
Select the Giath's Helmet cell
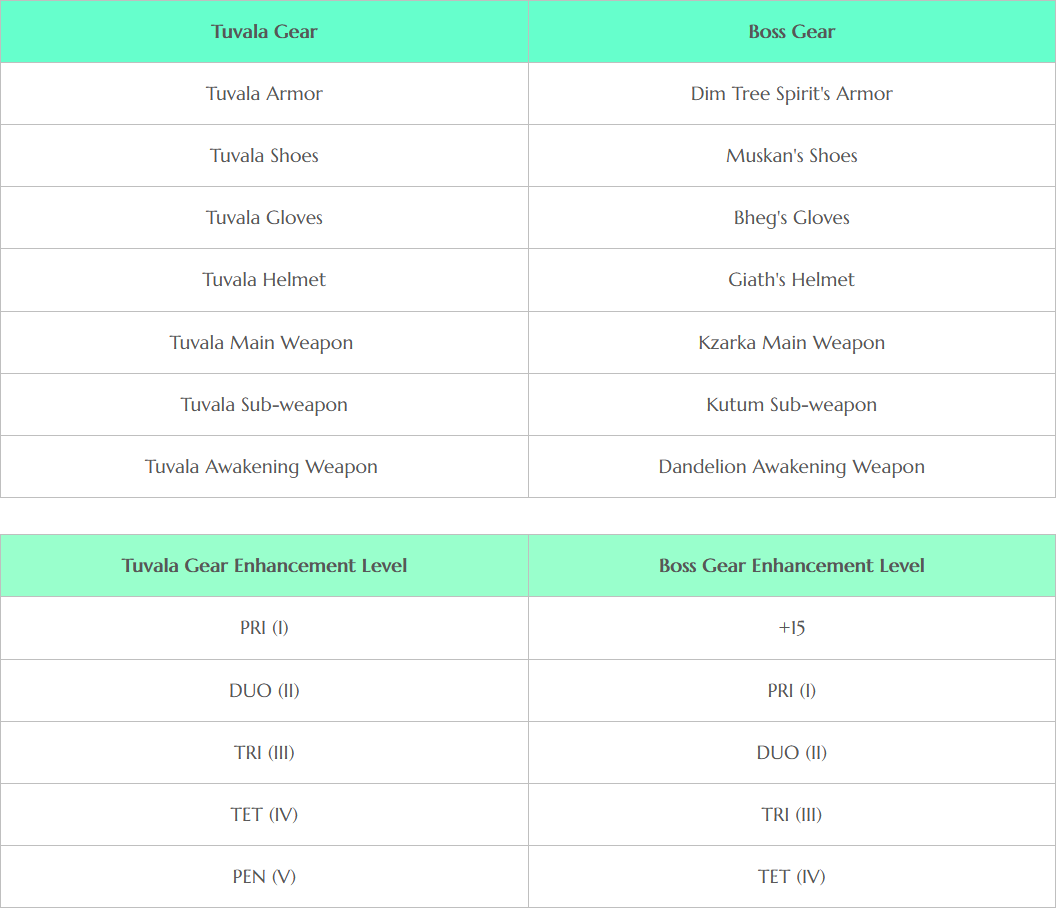pyautogui.click(x=791, y=280)
